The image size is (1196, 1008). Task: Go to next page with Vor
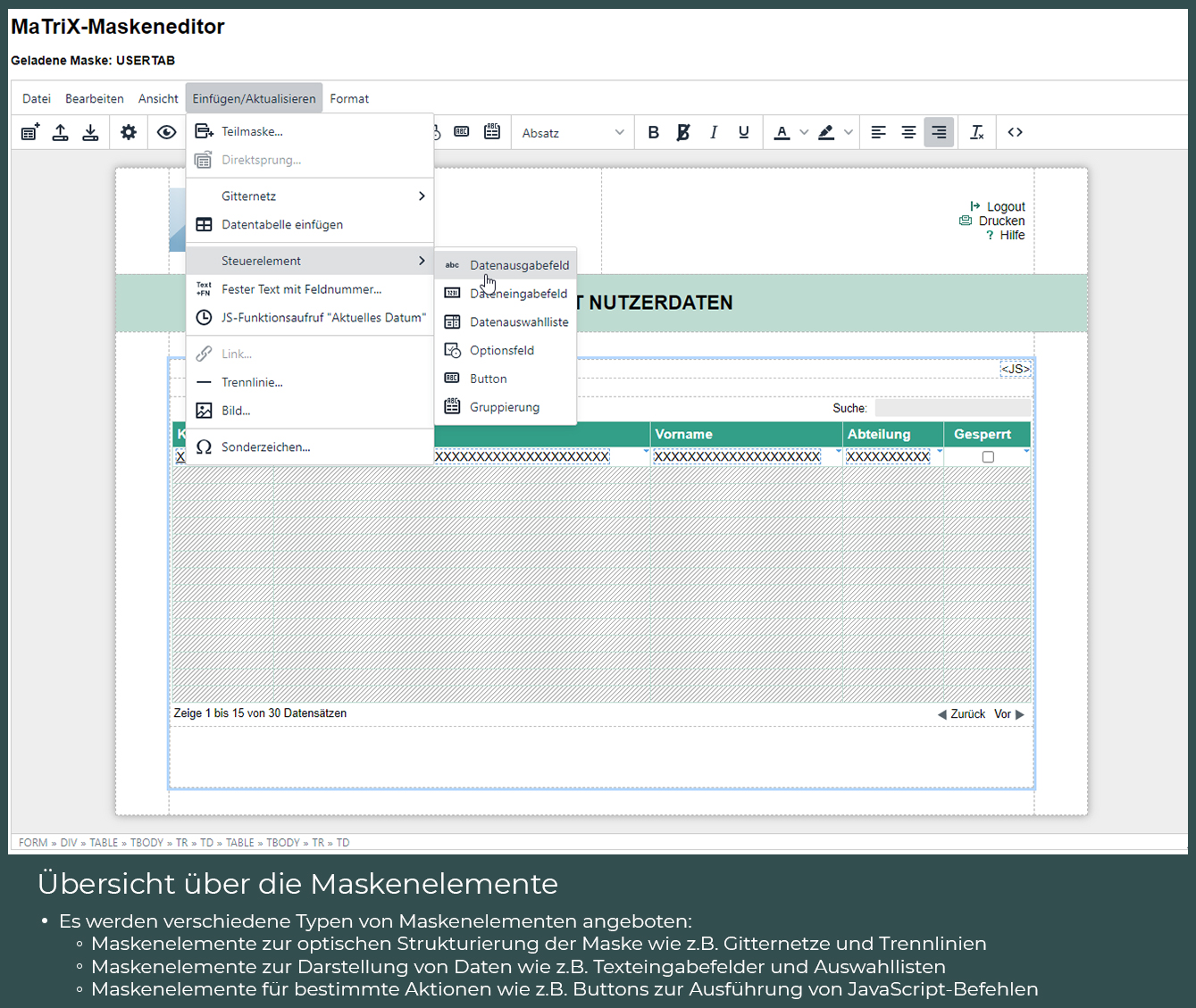tap(1008, 714)
